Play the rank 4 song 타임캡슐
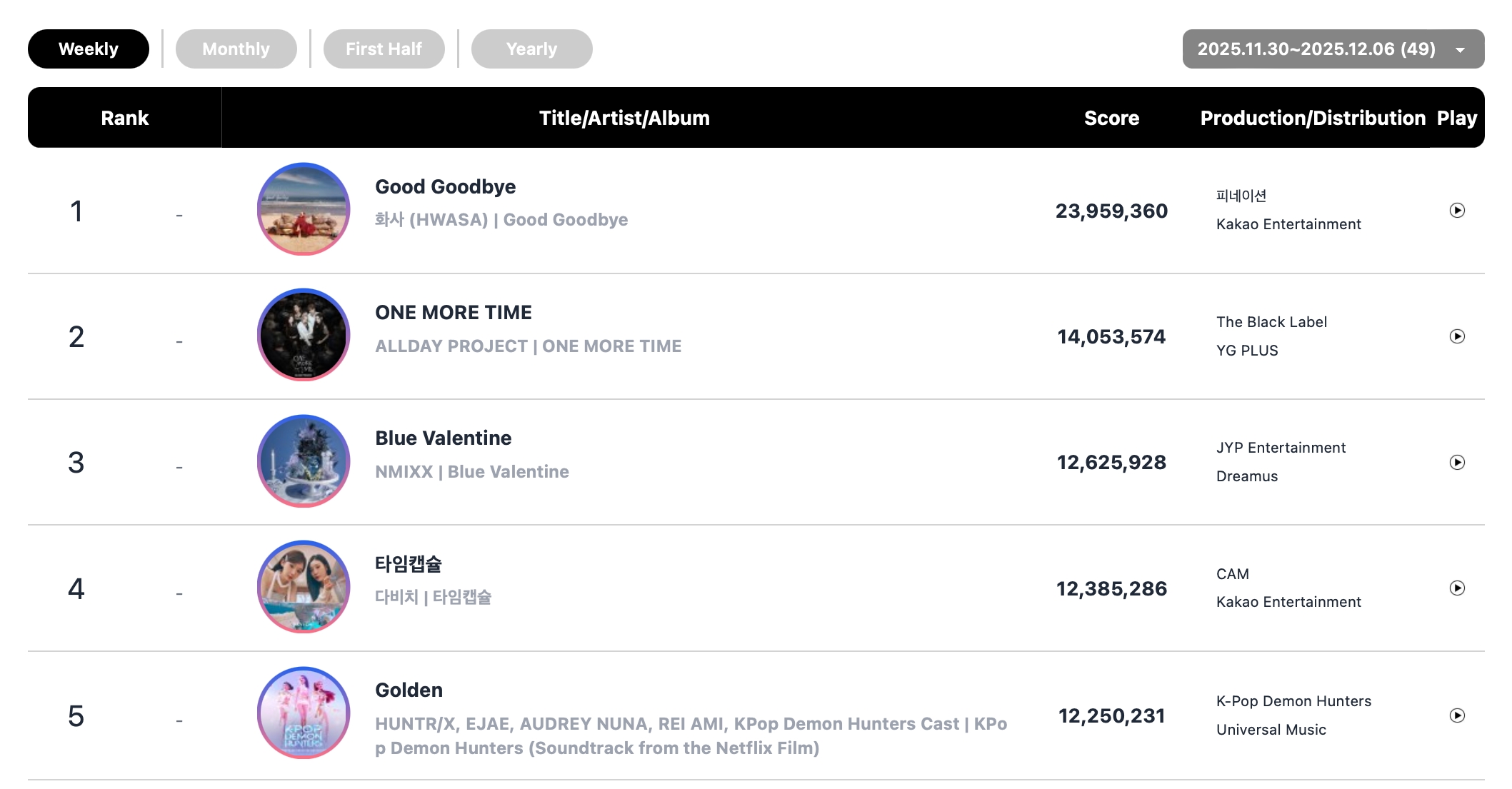Screen dimensions: 1512x789 coord(1457,588)
